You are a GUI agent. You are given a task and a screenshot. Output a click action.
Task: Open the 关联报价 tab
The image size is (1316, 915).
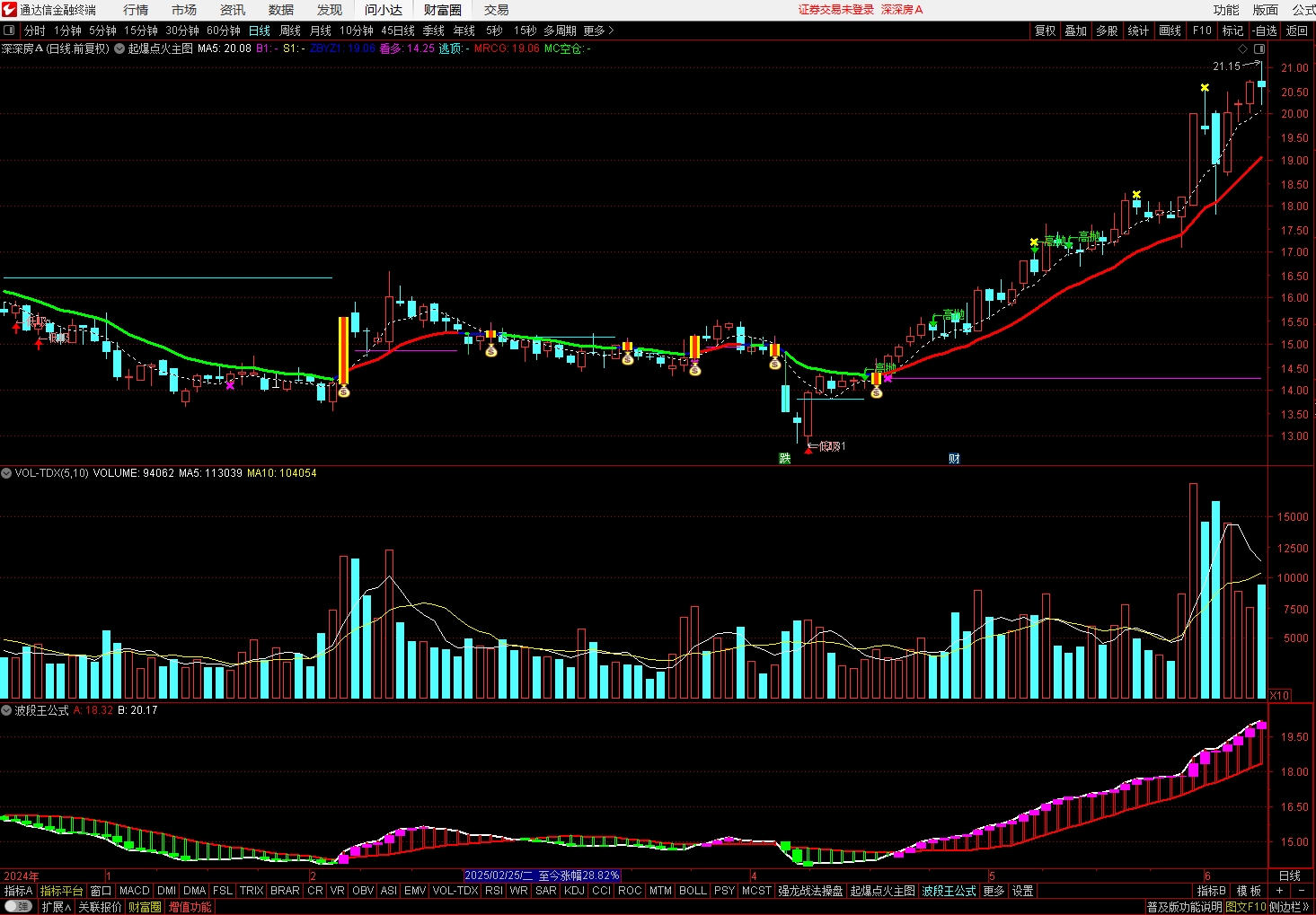pyautogui.click(x=99, y=907)
